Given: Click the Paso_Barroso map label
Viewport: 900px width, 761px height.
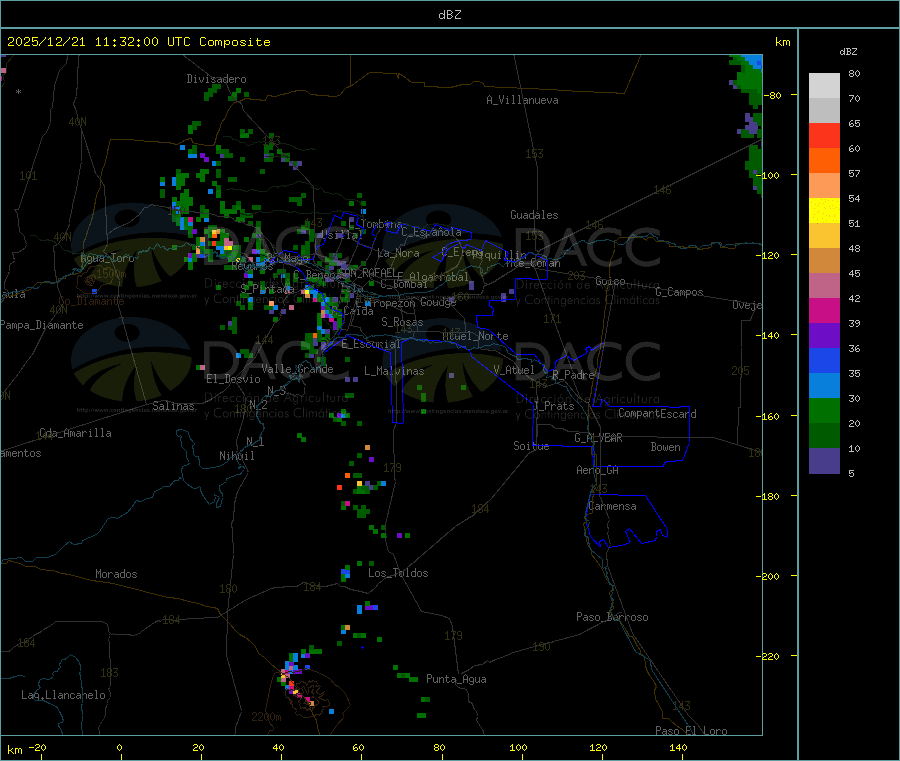Looking at the screenshot, I should 612,617.
